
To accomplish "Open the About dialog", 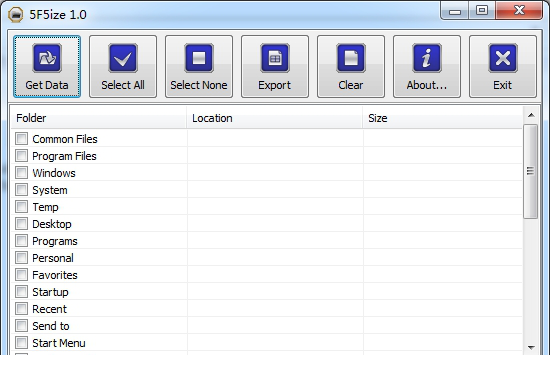I will (x=427, y=66).
